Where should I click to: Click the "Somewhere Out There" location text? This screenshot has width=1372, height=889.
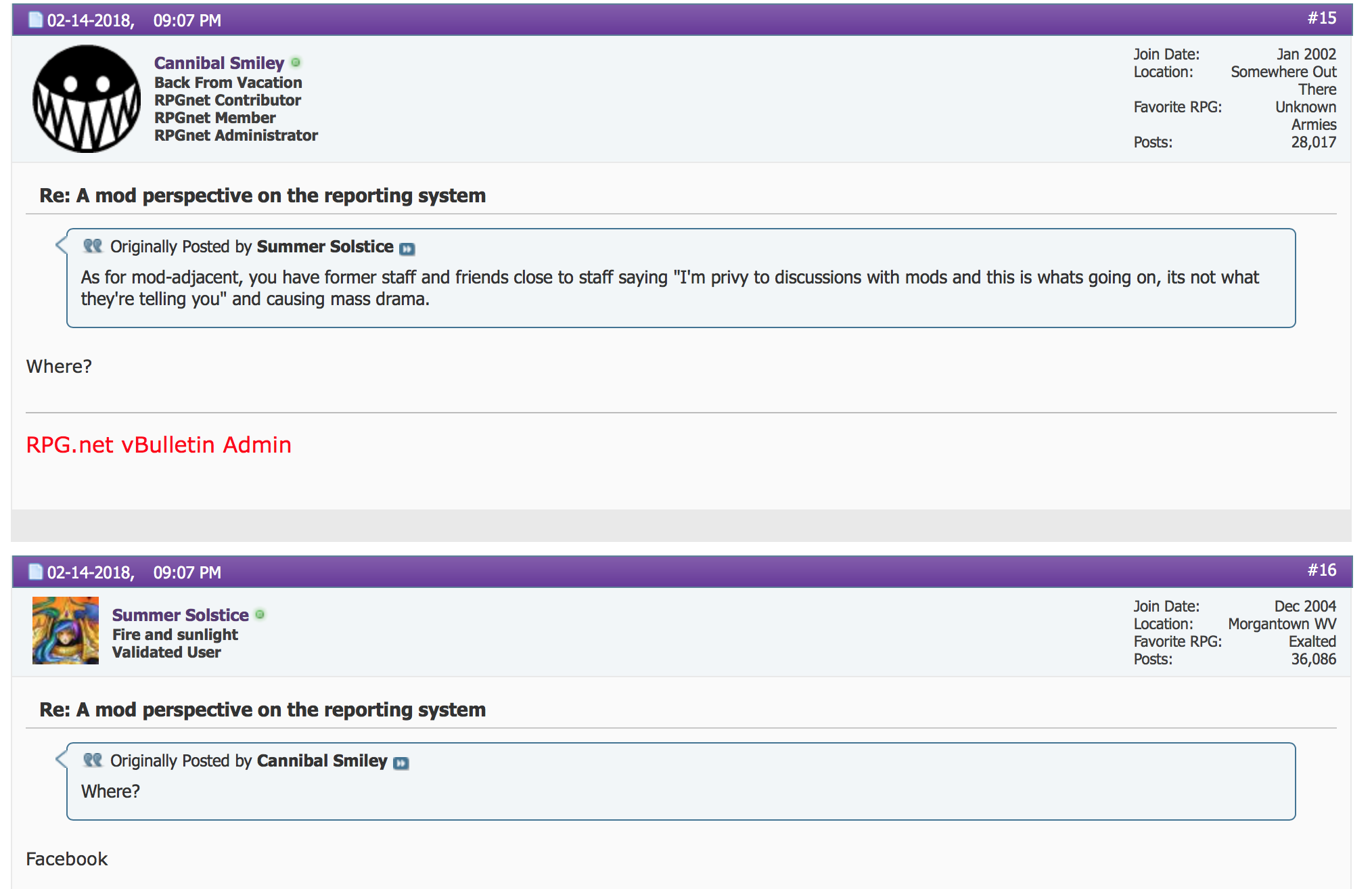click(x=1283, y=81)
